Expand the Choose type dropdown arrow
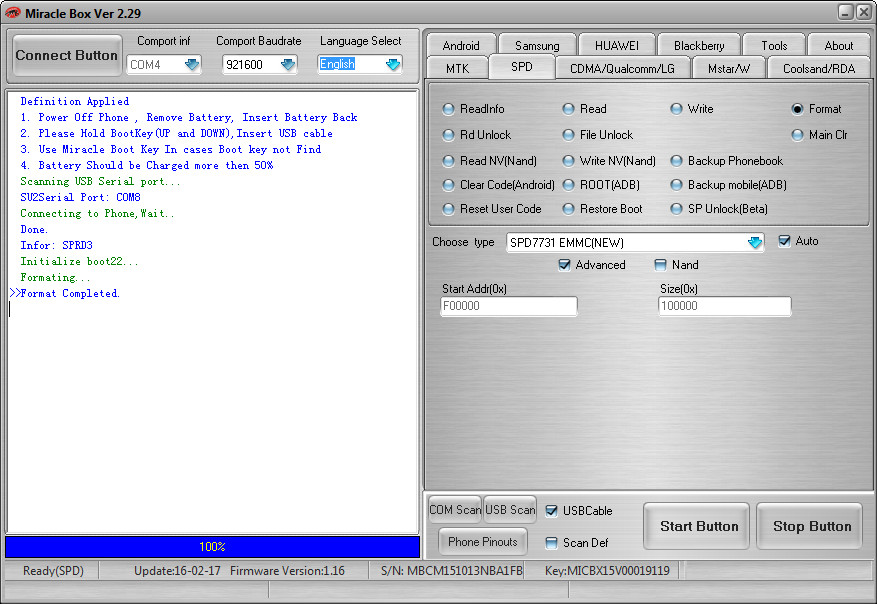This screenshot has width=877, height=604. [755, 242]
